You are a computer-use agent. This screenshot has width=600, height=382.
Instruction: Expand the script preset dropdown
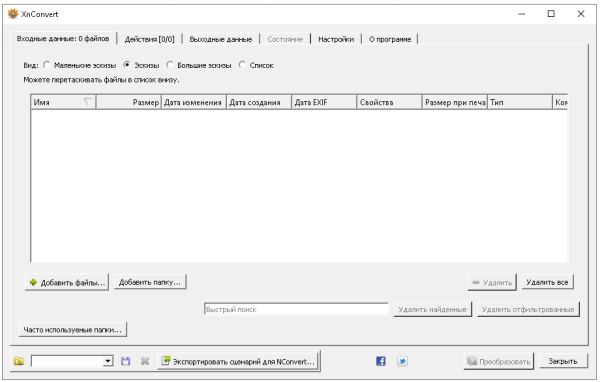tap(108, 361)
